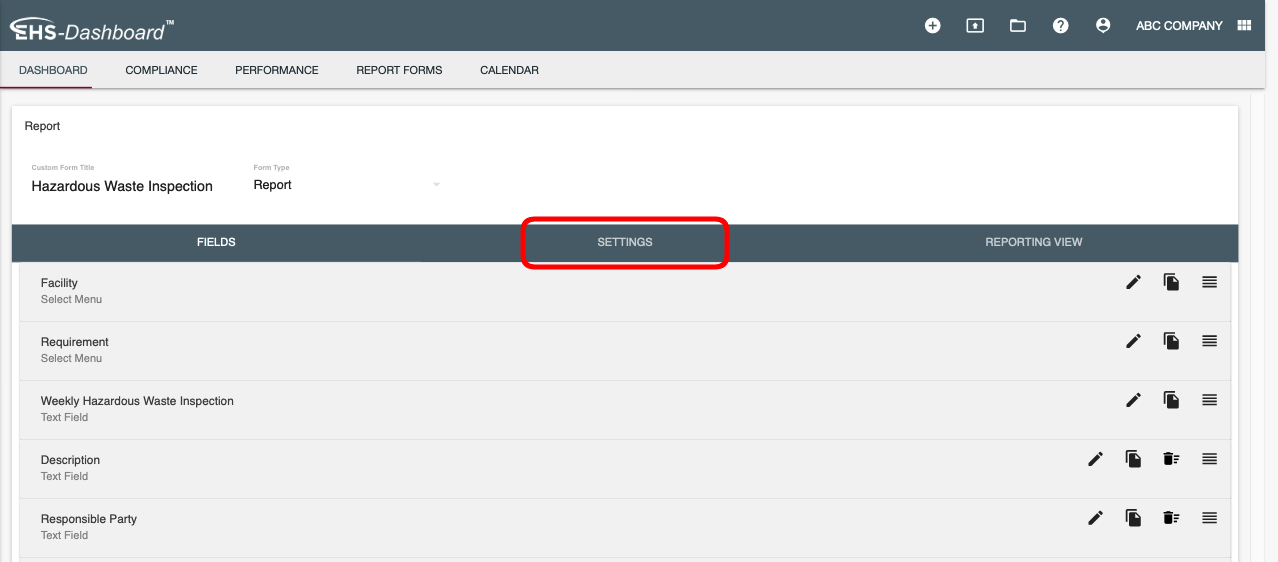Go to Report Forms in navigation
1278x562 pixels.
(399, 70)
